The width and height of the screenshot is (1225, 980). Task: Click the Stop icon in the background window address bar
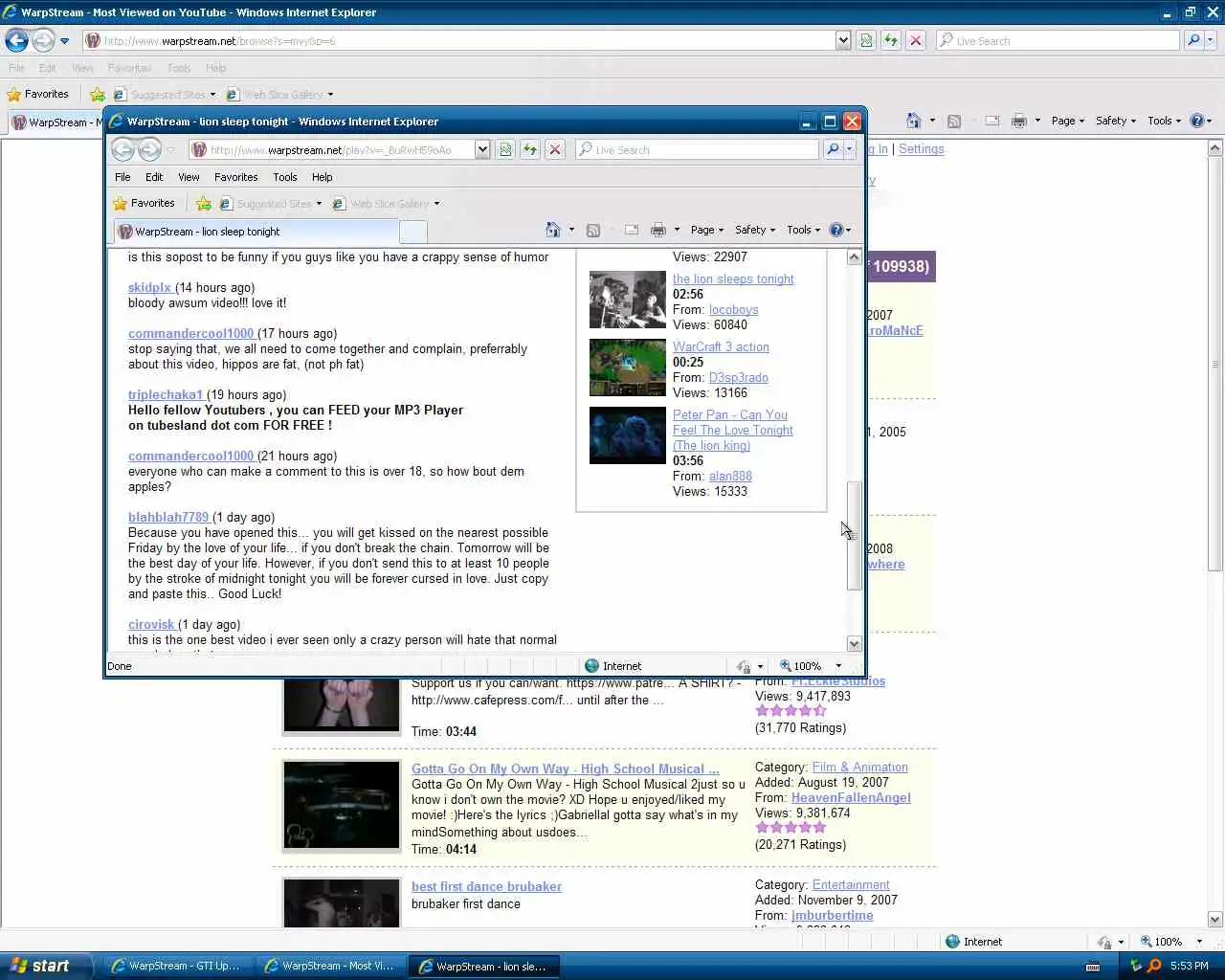916,40
